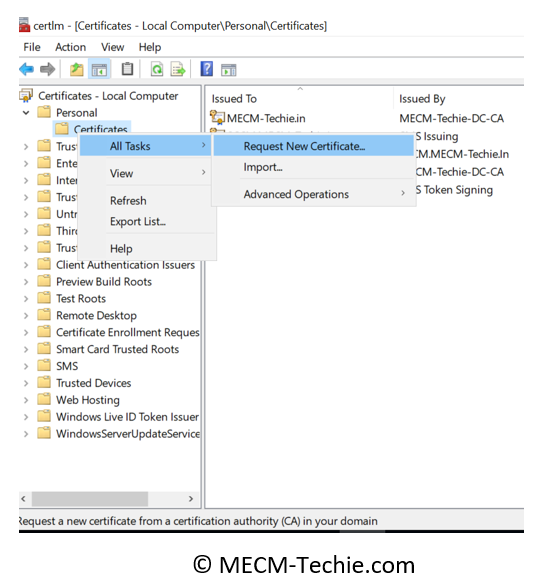Click the Smart Card Trusted Roots folder icon

coord(44,349)
